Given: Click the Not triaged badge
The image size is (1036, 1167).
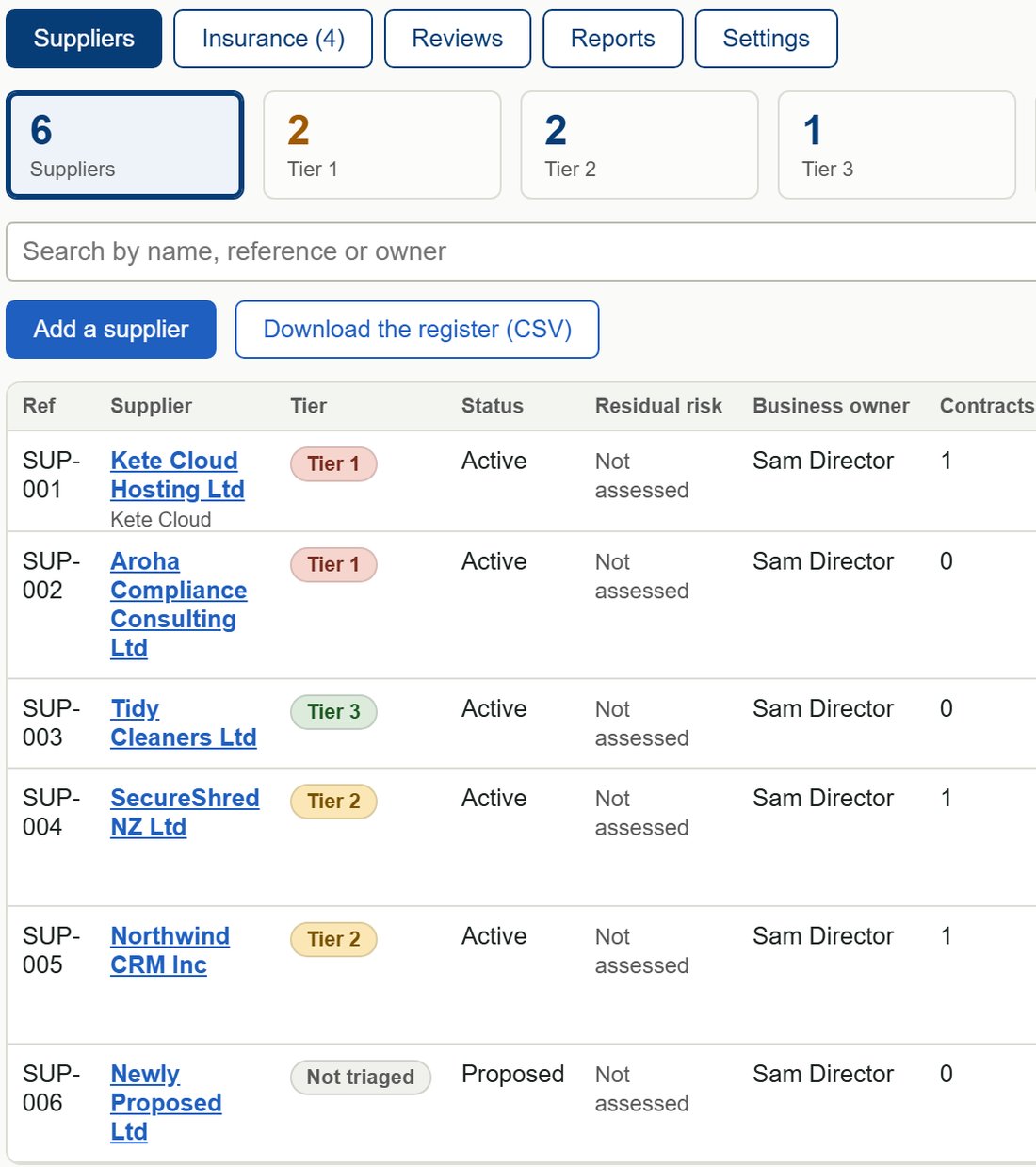Looking at the screenshot, I should pos(361,1077).
